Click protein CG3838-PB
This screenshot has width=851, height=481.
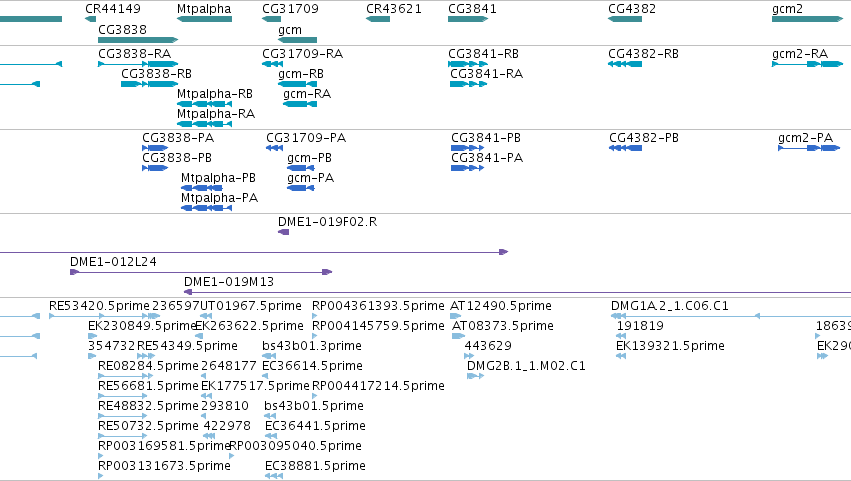coord(177,158)
